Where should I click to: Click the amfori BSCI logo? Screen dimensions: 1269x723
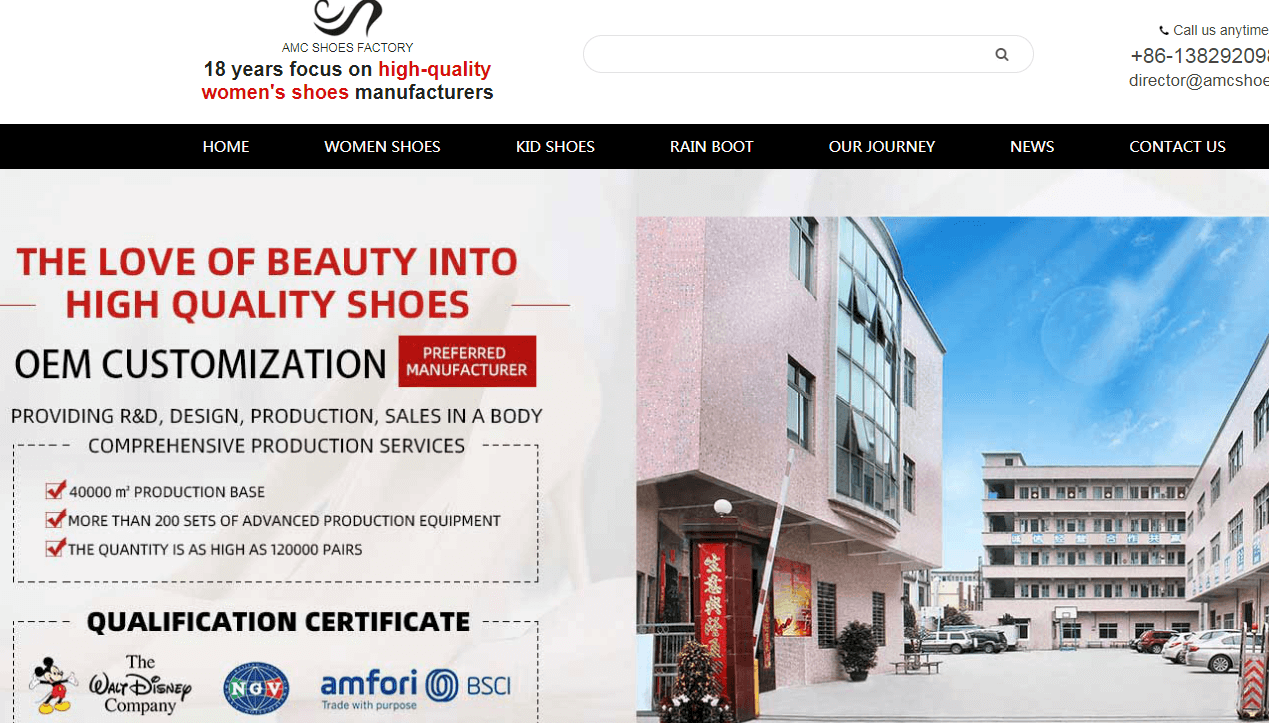click(415, 688)
